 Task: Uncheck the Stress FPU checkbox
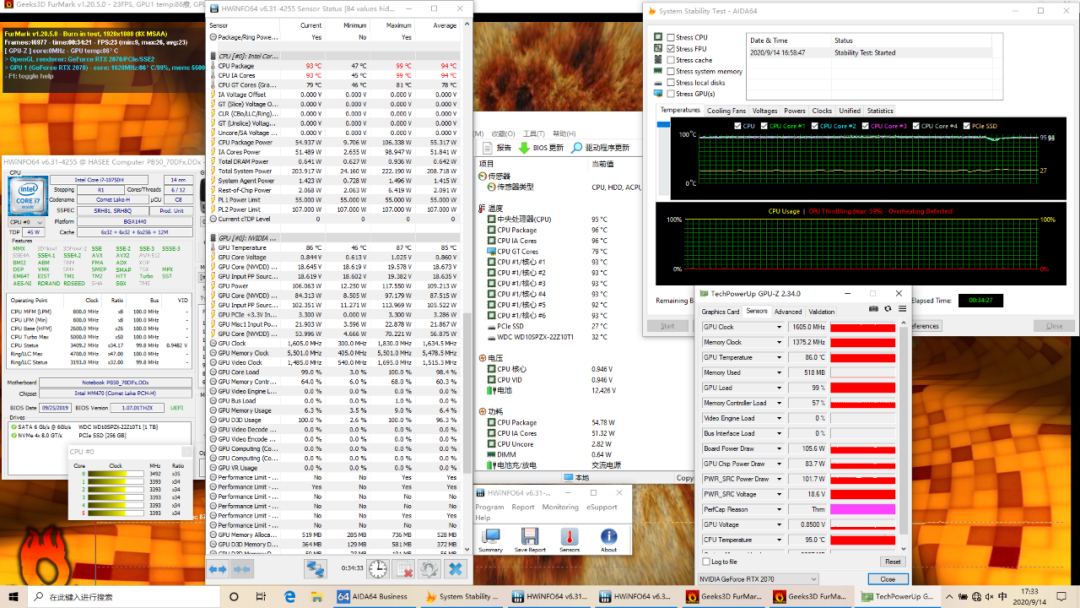[x=671, y=49]
